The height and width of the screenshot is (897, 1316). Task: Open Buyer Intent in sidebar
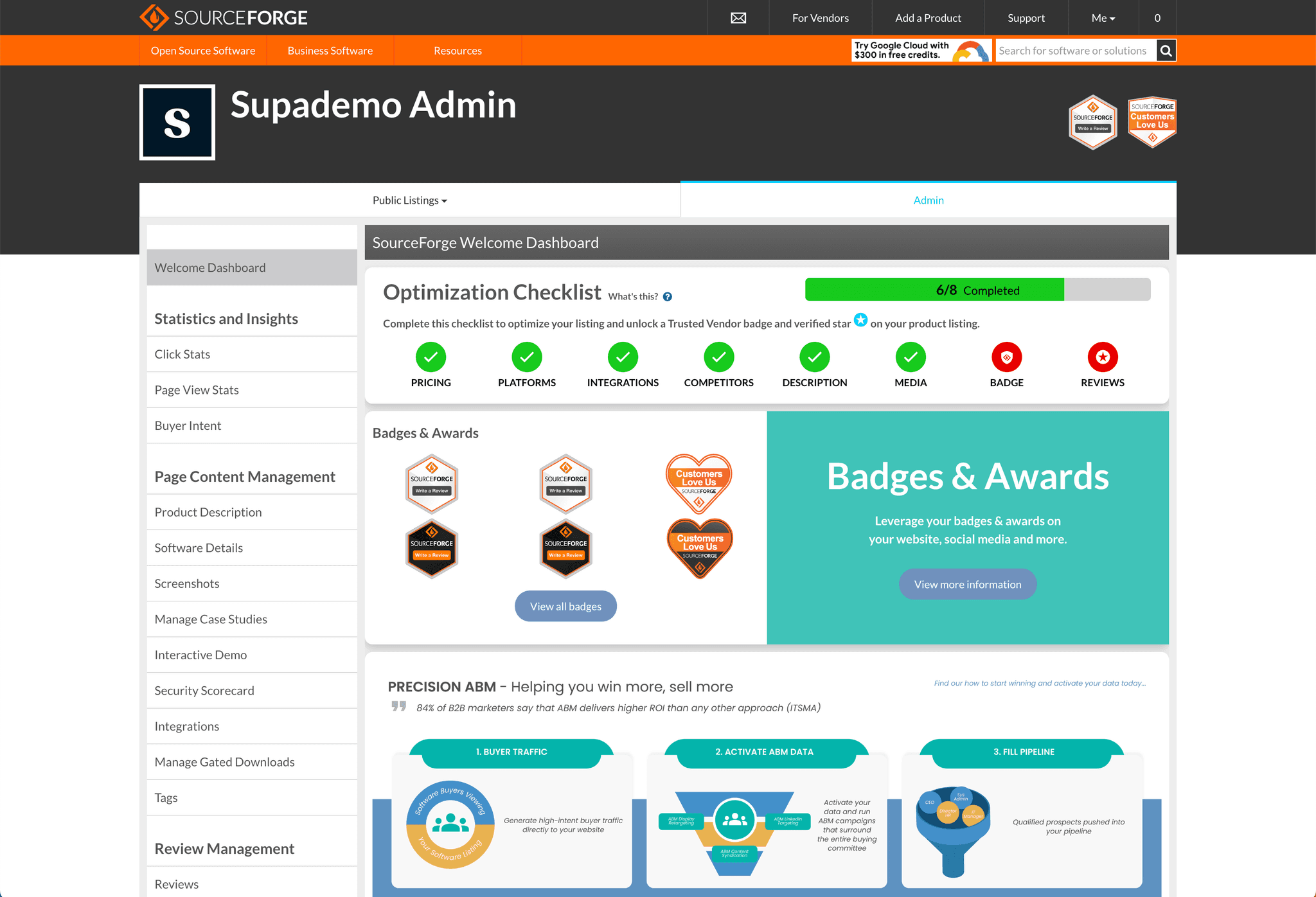click(252, 425)
